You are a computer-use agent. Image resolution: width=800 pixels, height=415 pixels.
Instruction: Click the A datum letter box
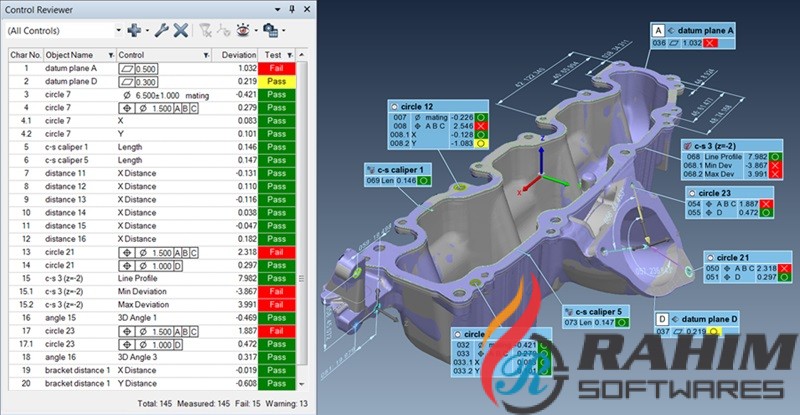click(x=658, y=31)
